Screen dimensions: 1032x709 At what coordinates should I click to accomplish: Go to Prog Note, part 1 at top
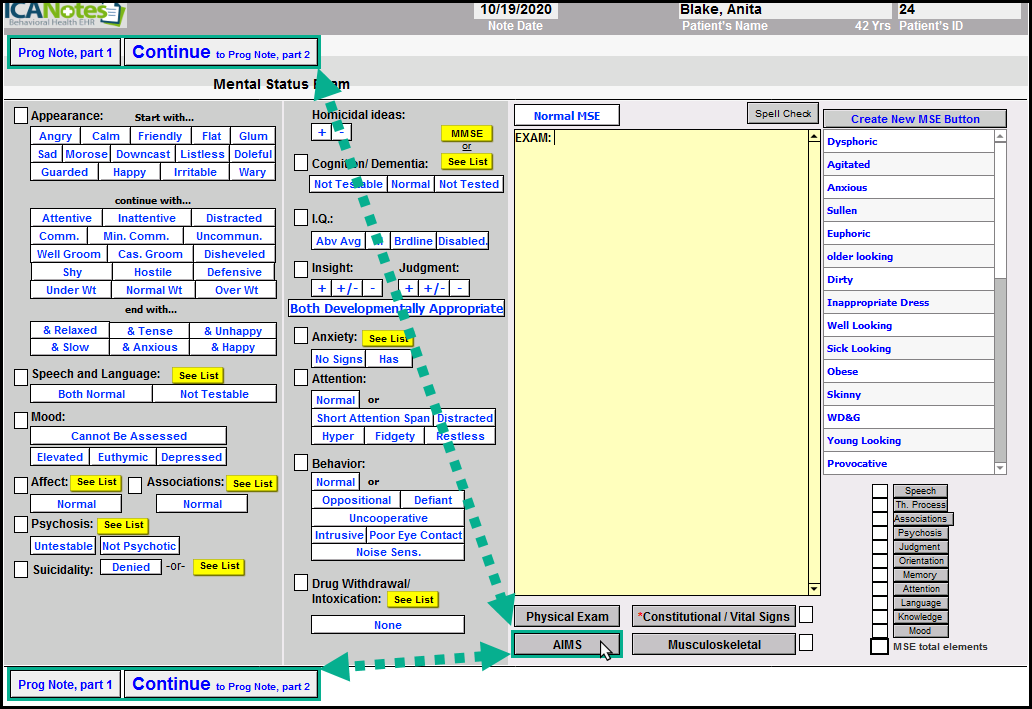[x=65, y=53]
